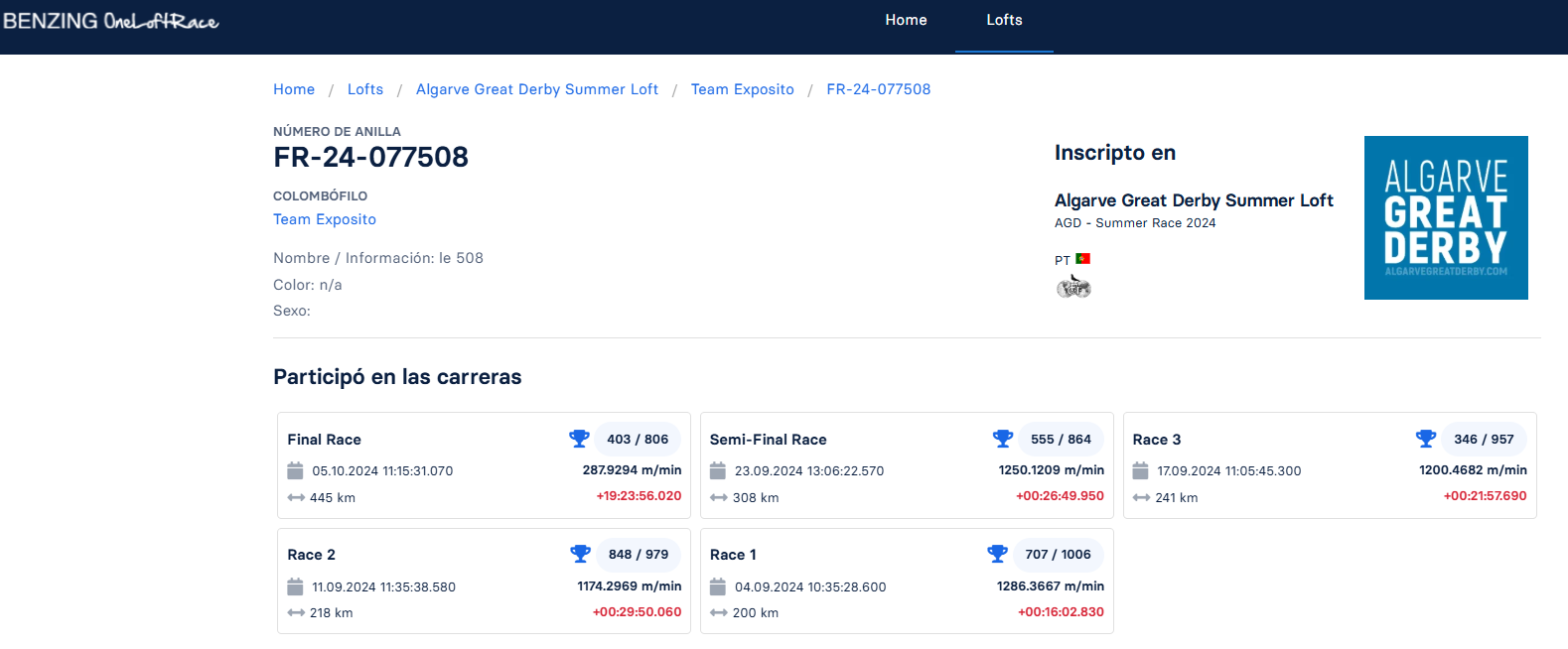This screenshot has height=649, width=1568.
Task: Click the Algarve Great Derby logo thumbnail
Action: pos(1445,217)
